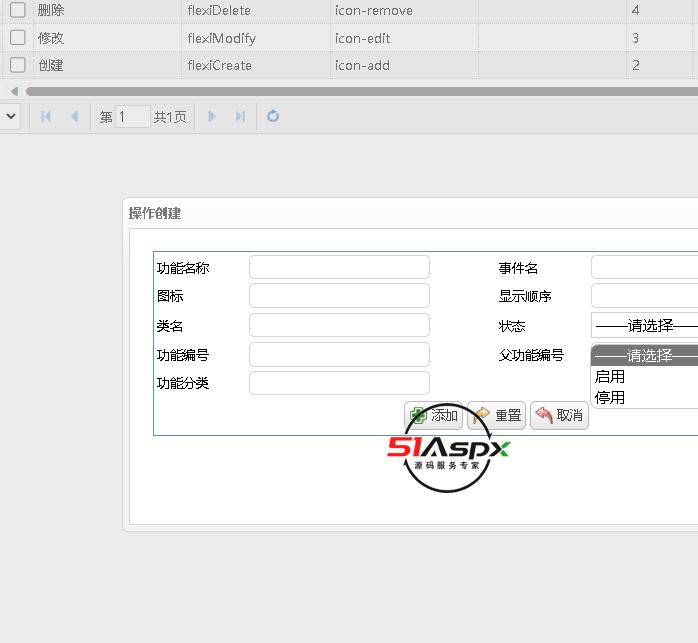The height and width of the screenshot is (643, 698).
Task: Jump to last page in pagination bar
Action: 240,116
